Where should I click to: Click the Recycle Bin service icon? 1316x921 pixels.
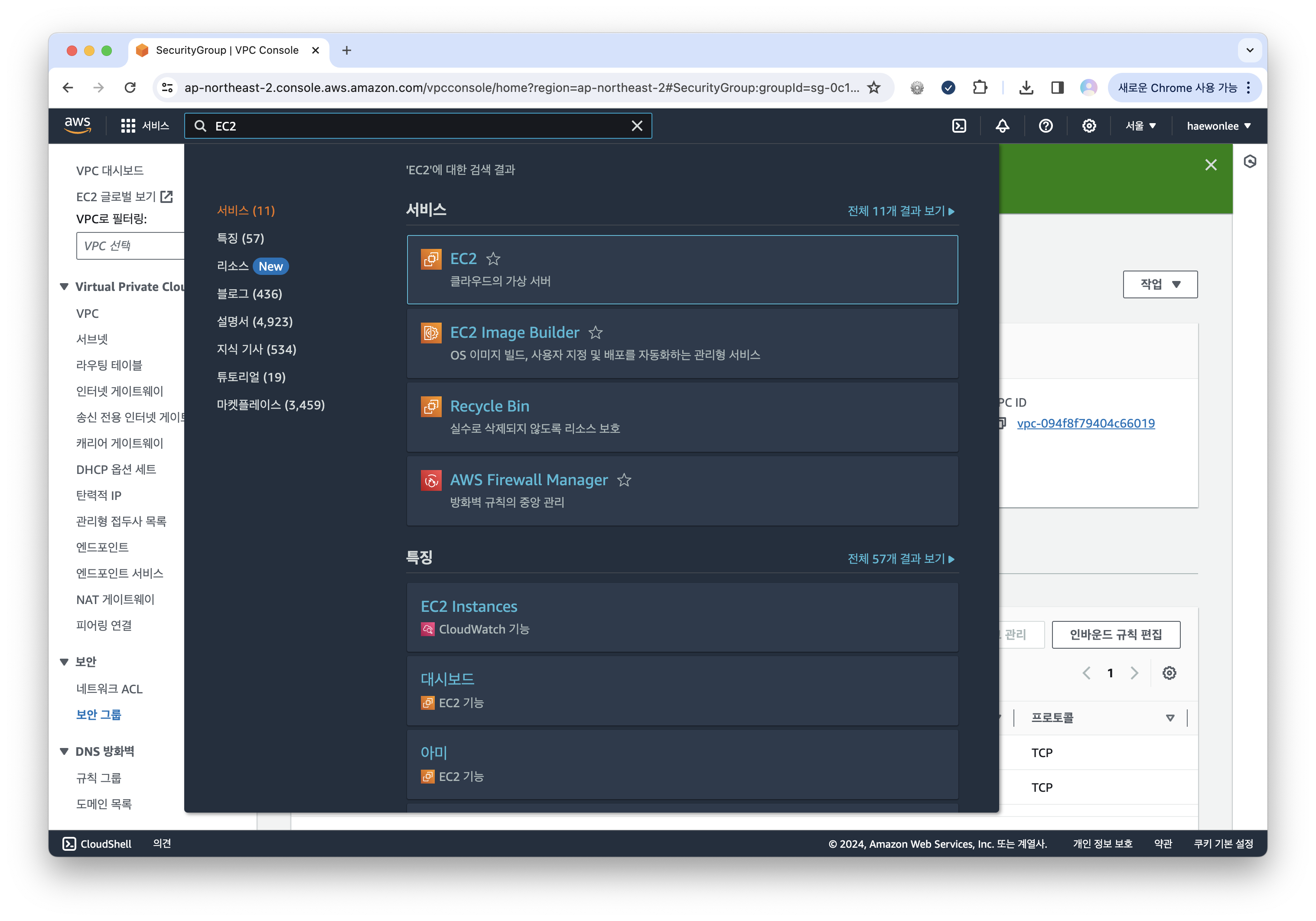pyautogui.click(x=431, y=407)
